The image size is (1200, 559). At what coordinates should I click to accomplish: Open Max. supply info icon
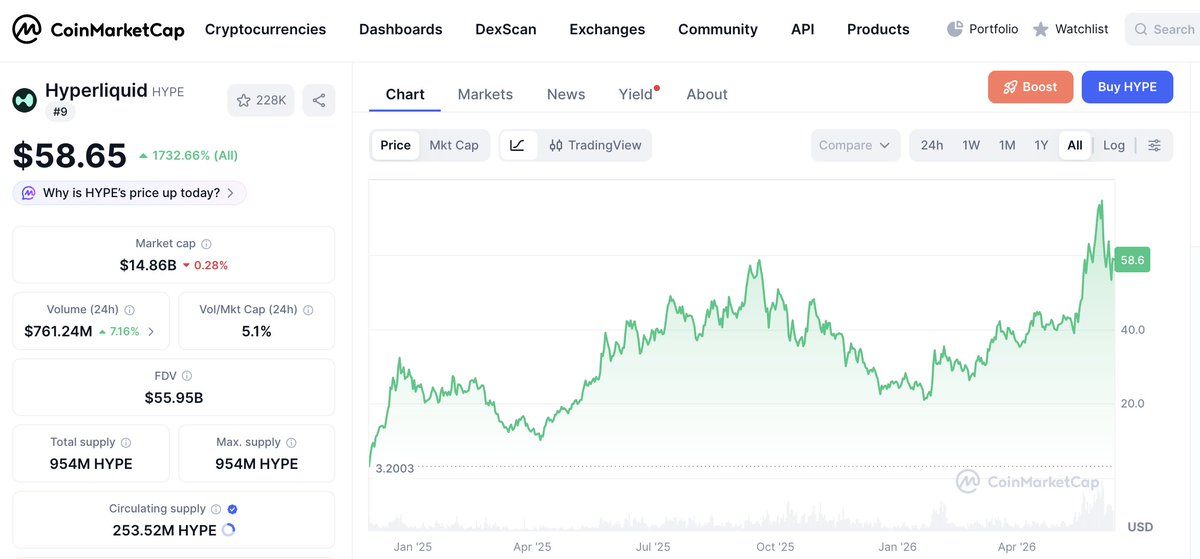pos(291,442)
